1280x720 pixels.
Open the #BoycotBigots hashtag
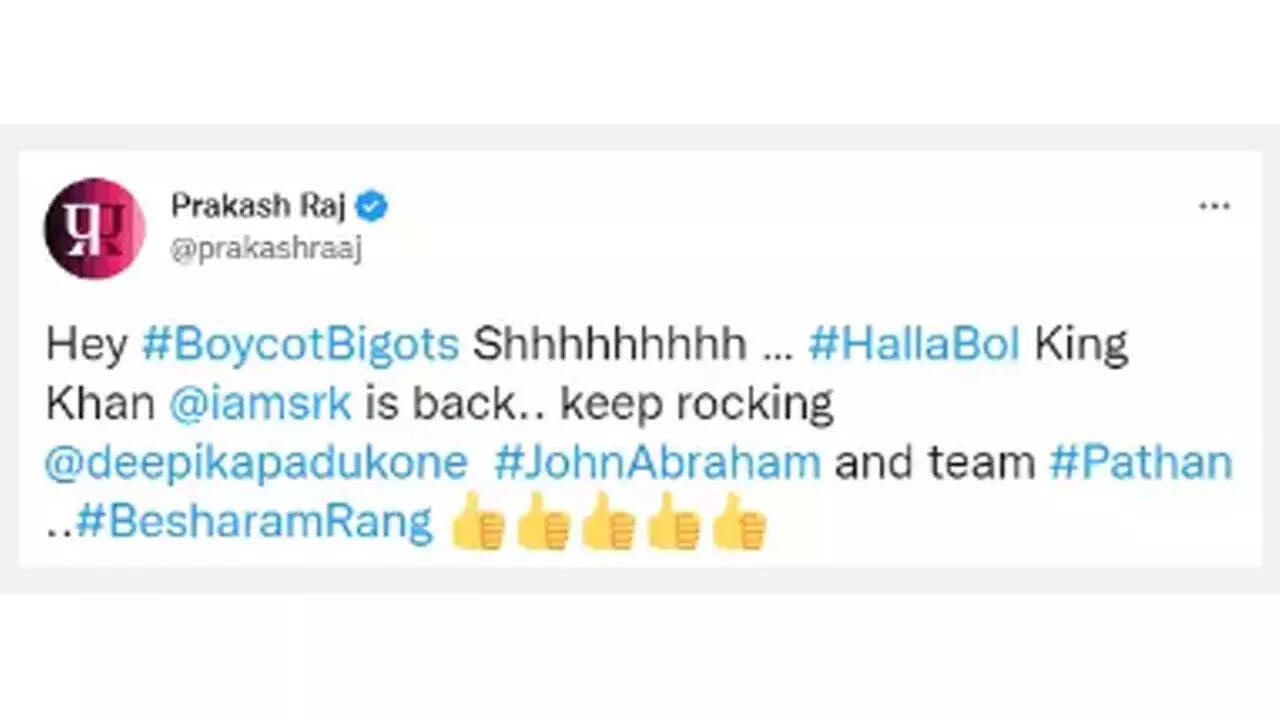point(300,345)
